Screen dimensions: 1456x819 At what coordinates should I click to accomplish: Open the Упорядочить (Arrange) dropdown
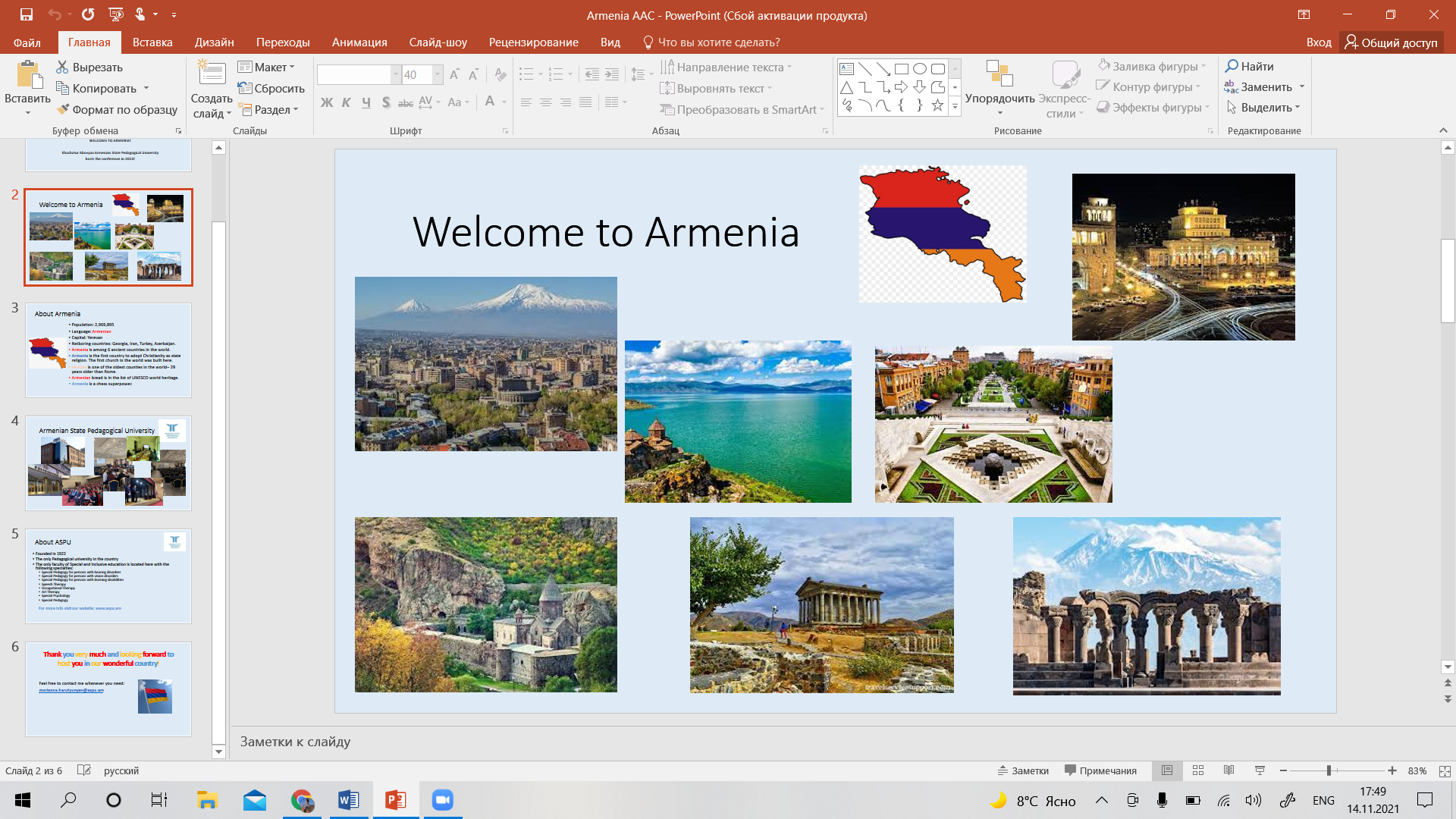click(x=999, y=99)
